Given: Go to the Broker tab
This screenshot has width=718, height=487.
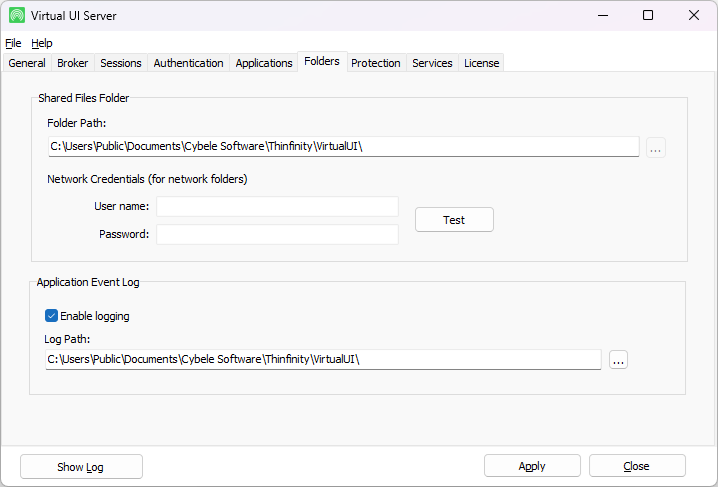Looking at the screenshot, I should [x=73, y=63].
